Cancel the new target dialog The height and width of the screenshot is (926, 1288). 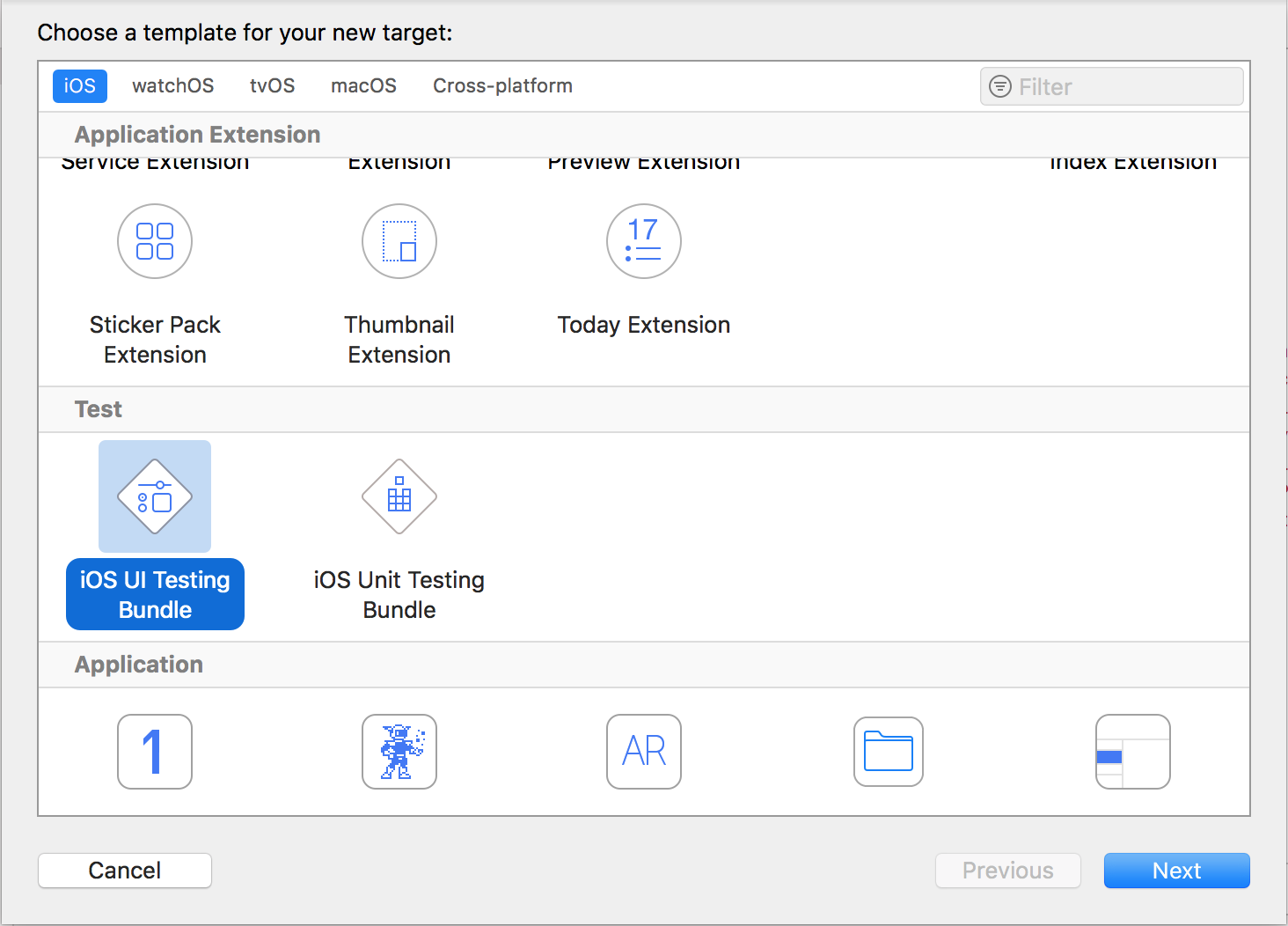click(x=124, y=870)
